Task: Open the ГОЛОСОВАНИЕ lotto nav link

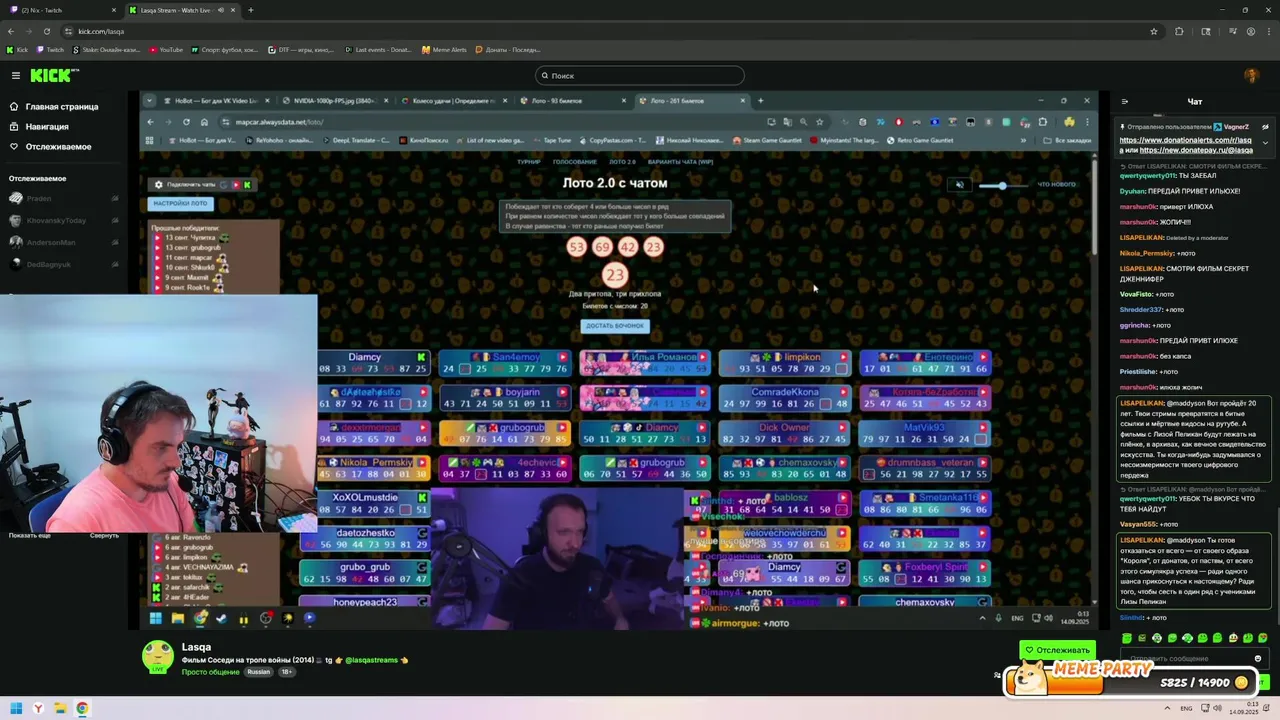Action: [x=575, y=162]
